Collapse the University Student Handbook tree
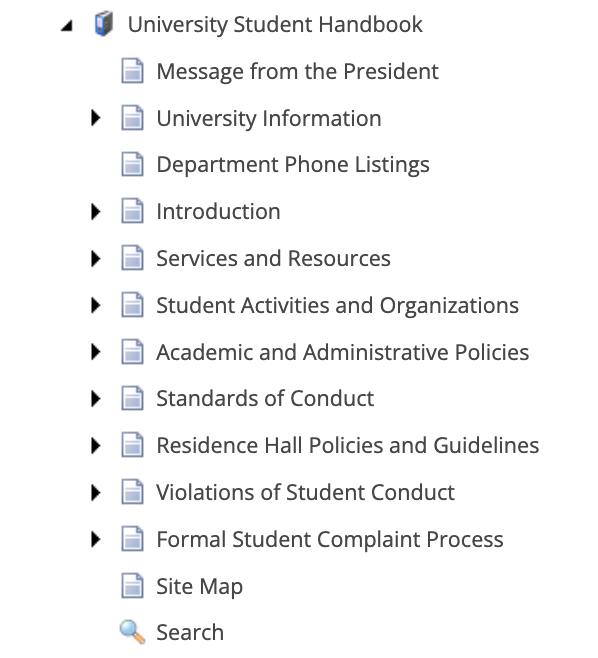598x658 pixels. (67, 26)
